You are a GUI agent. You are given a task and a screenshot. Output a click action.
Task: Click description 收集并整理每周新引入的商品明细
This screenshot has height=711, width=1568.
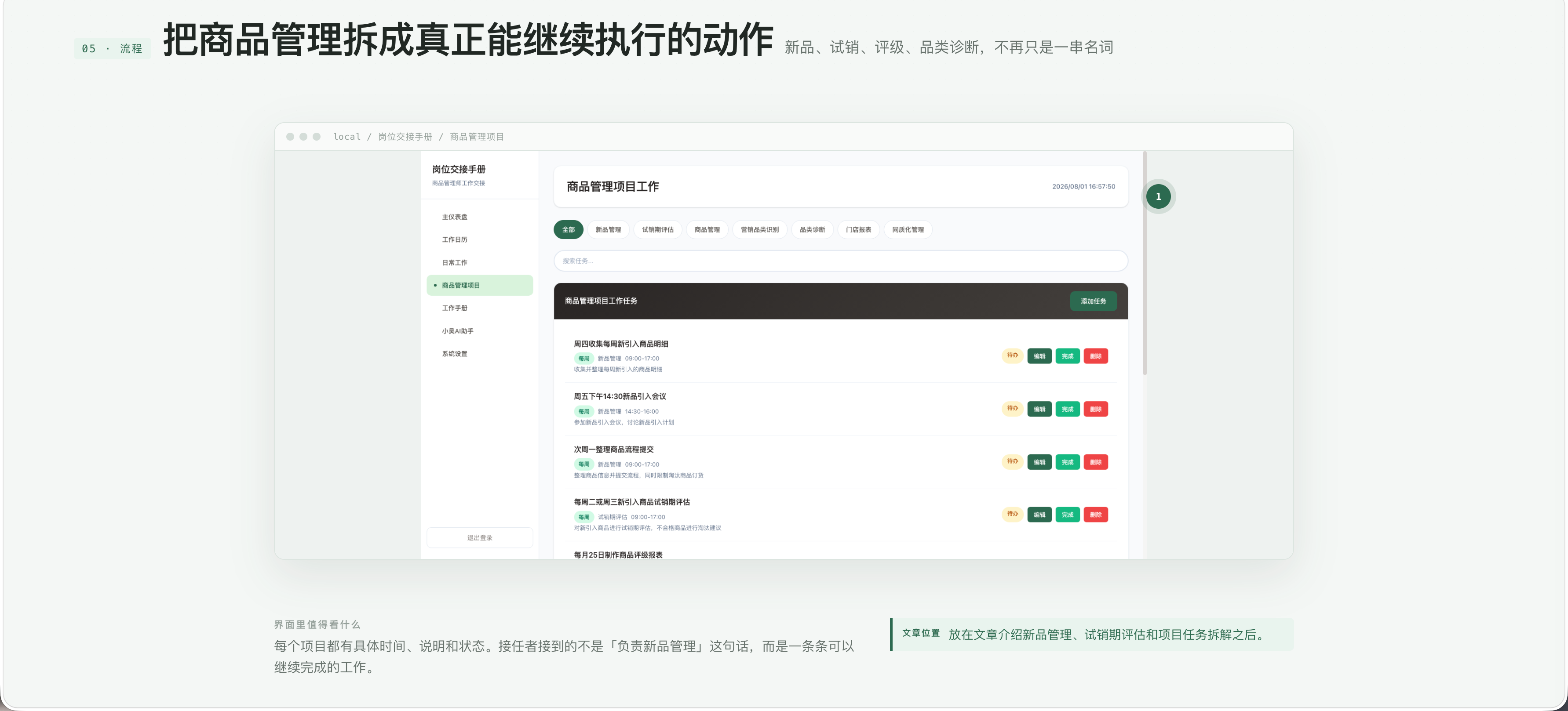tap(617, 369)
